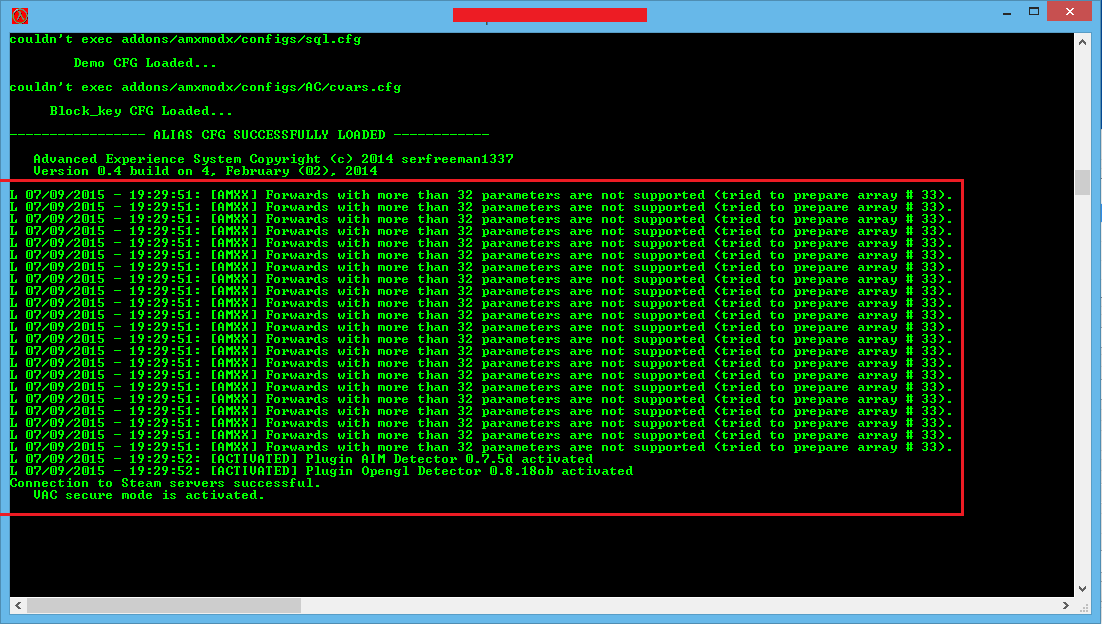Click the Opengl Detector activated log line
The height and width of the screenshot is (624, 1102).
click(321, 471)
